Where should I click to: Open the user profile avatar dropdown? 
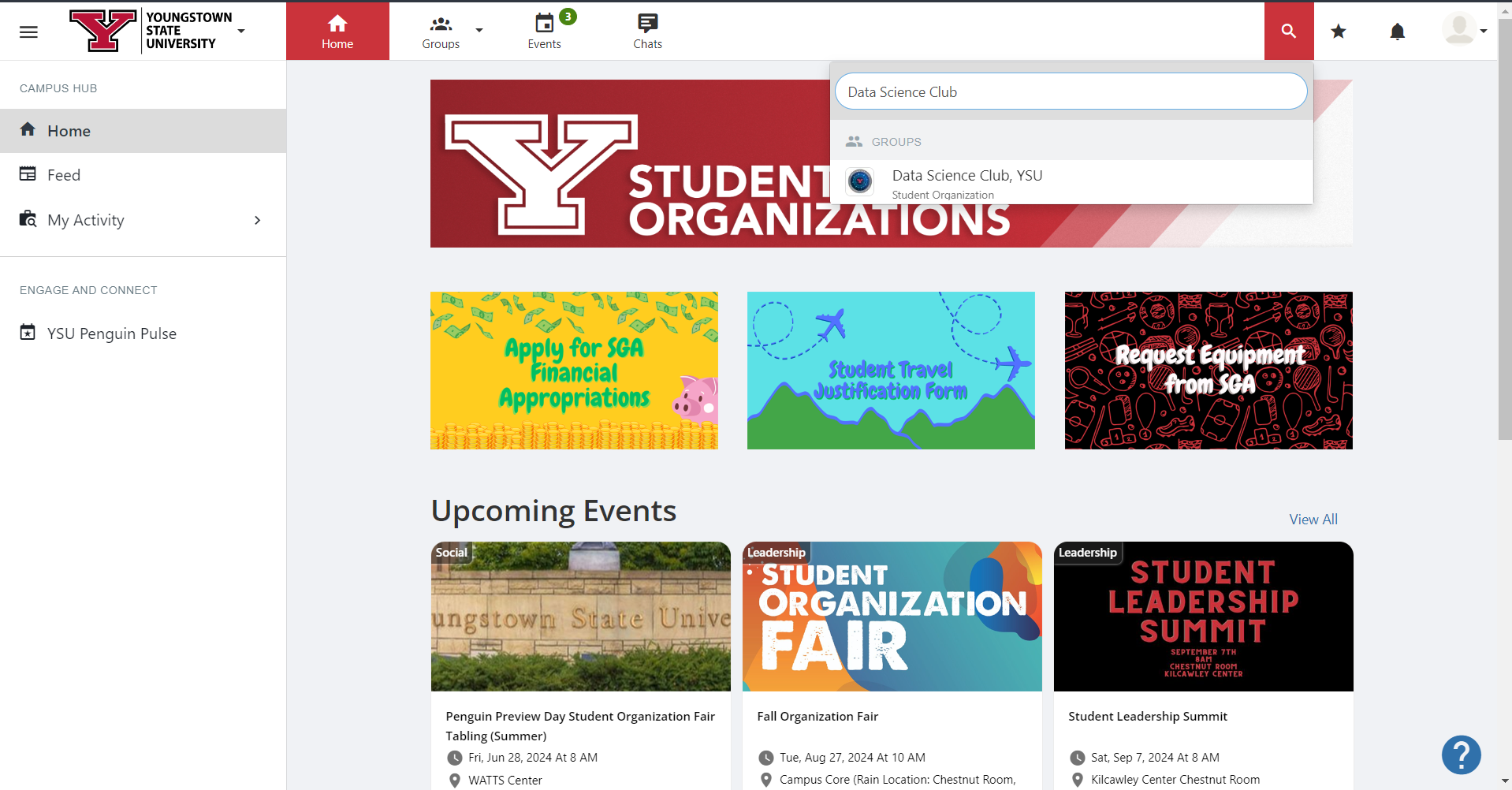[1464, 31]
